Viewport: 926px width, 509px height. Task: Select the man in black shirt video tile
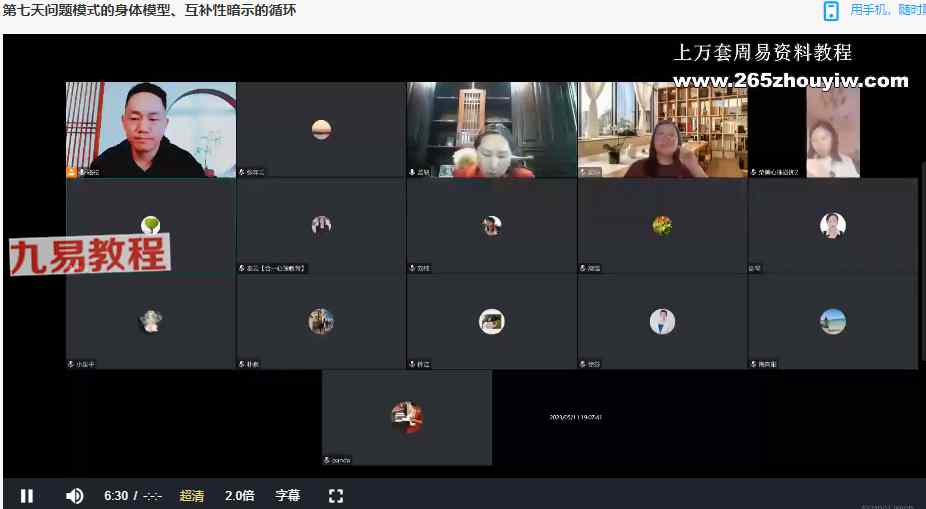pos(151,129)
